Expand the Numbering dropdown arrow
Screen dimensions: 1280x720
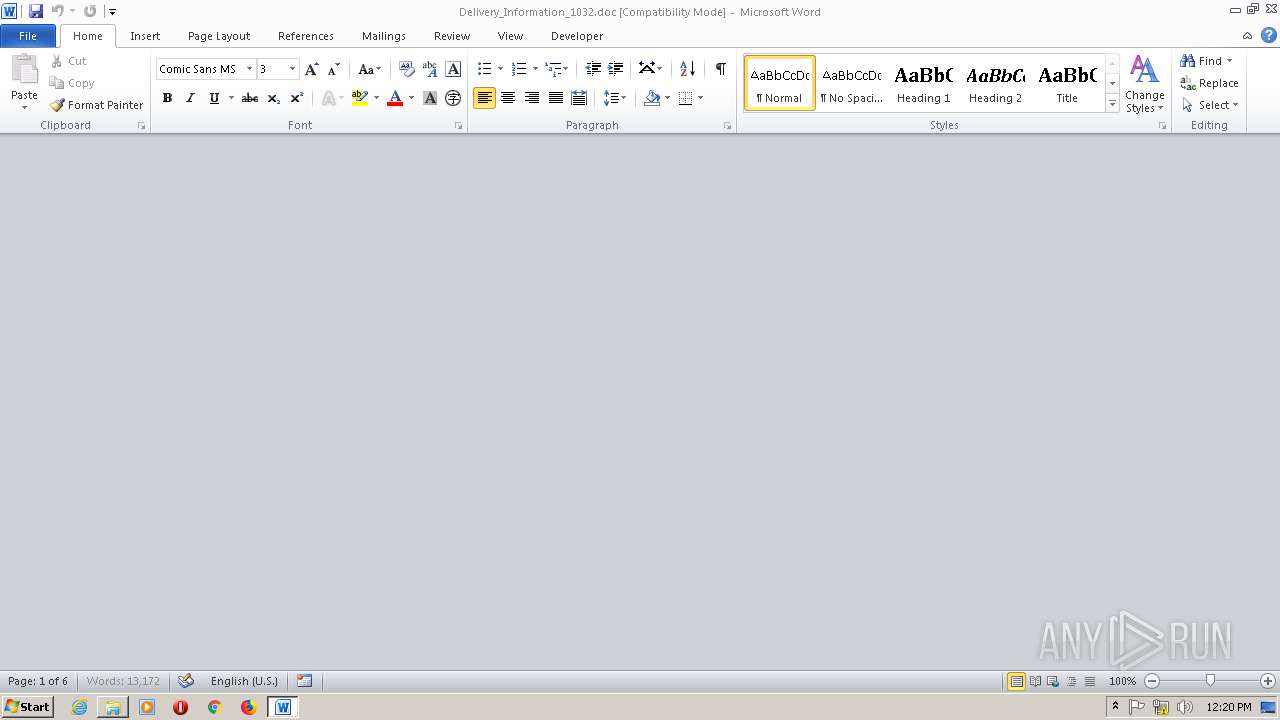(x=535, y=69)
